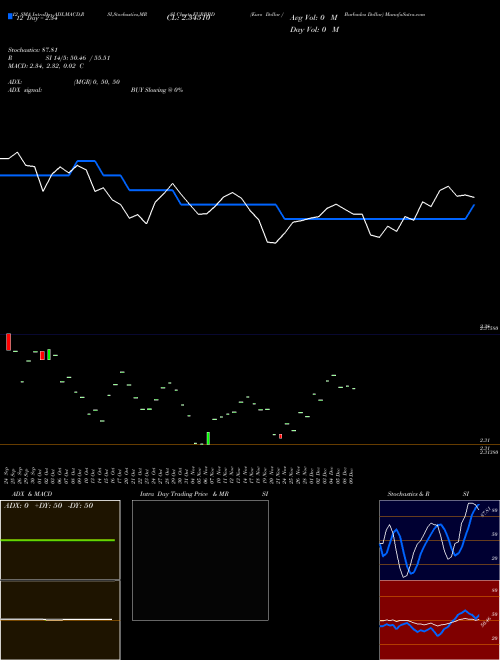Click the blue 12 Day SMA legend square
The width and height of the screenshot is (500, 660).
click(x=11, y=16)
